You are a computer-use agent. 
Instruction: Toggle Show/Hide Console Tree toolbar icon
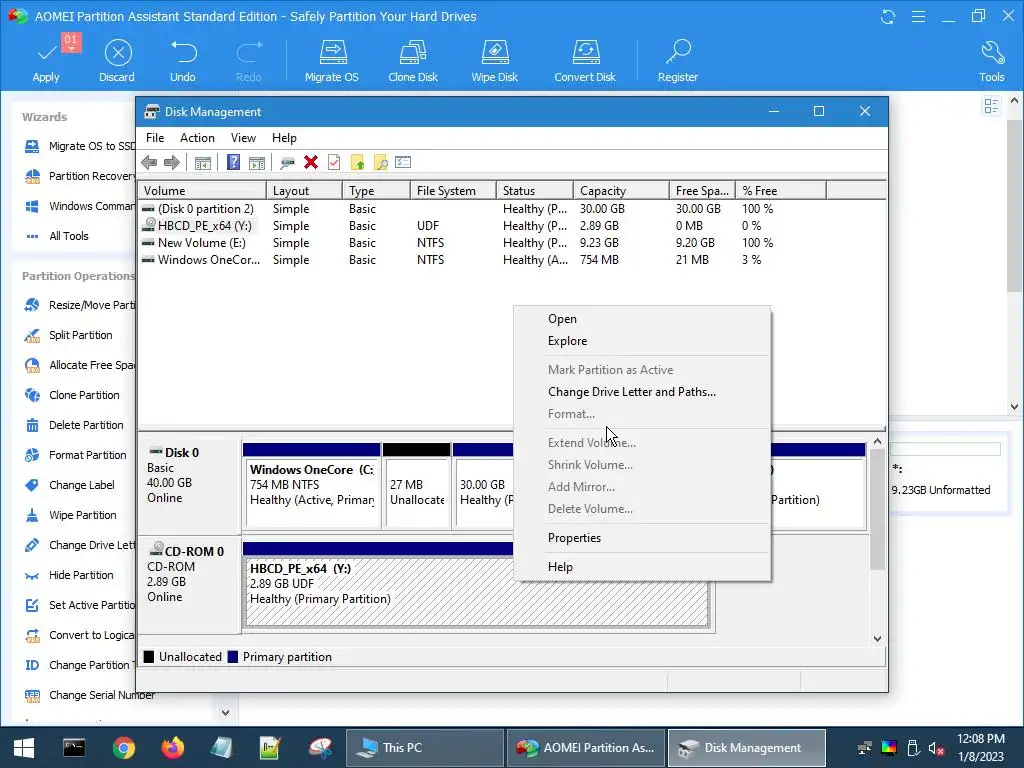pos(202,163)
